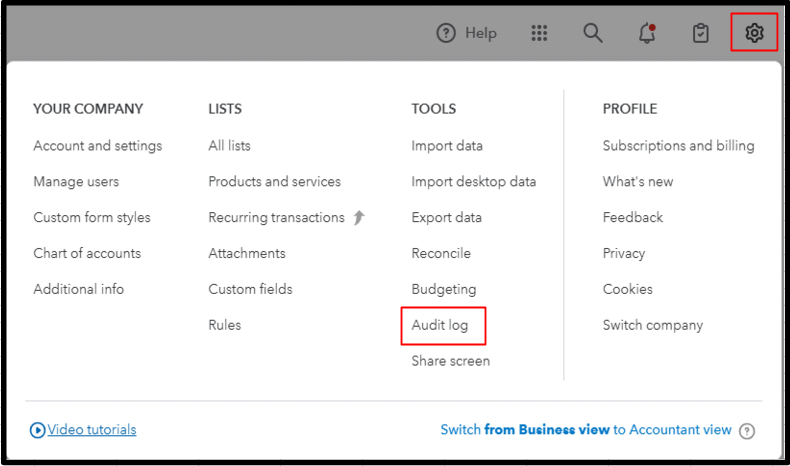Screen dimensions: 790x466
Task: Open Subscriptions and billing
Action: point(679,146)
